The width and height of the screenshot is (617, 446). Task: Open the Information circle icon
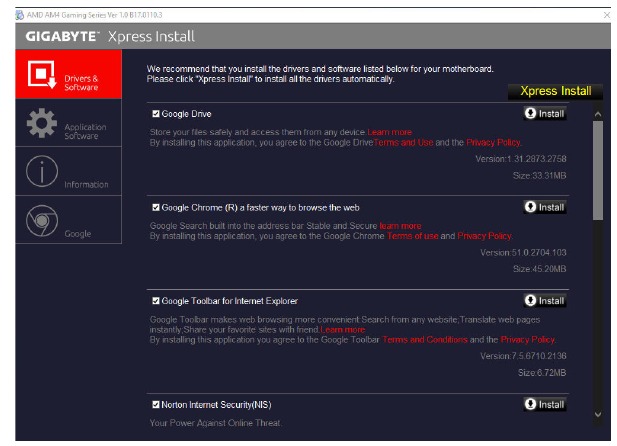click(x=41, y=173)
